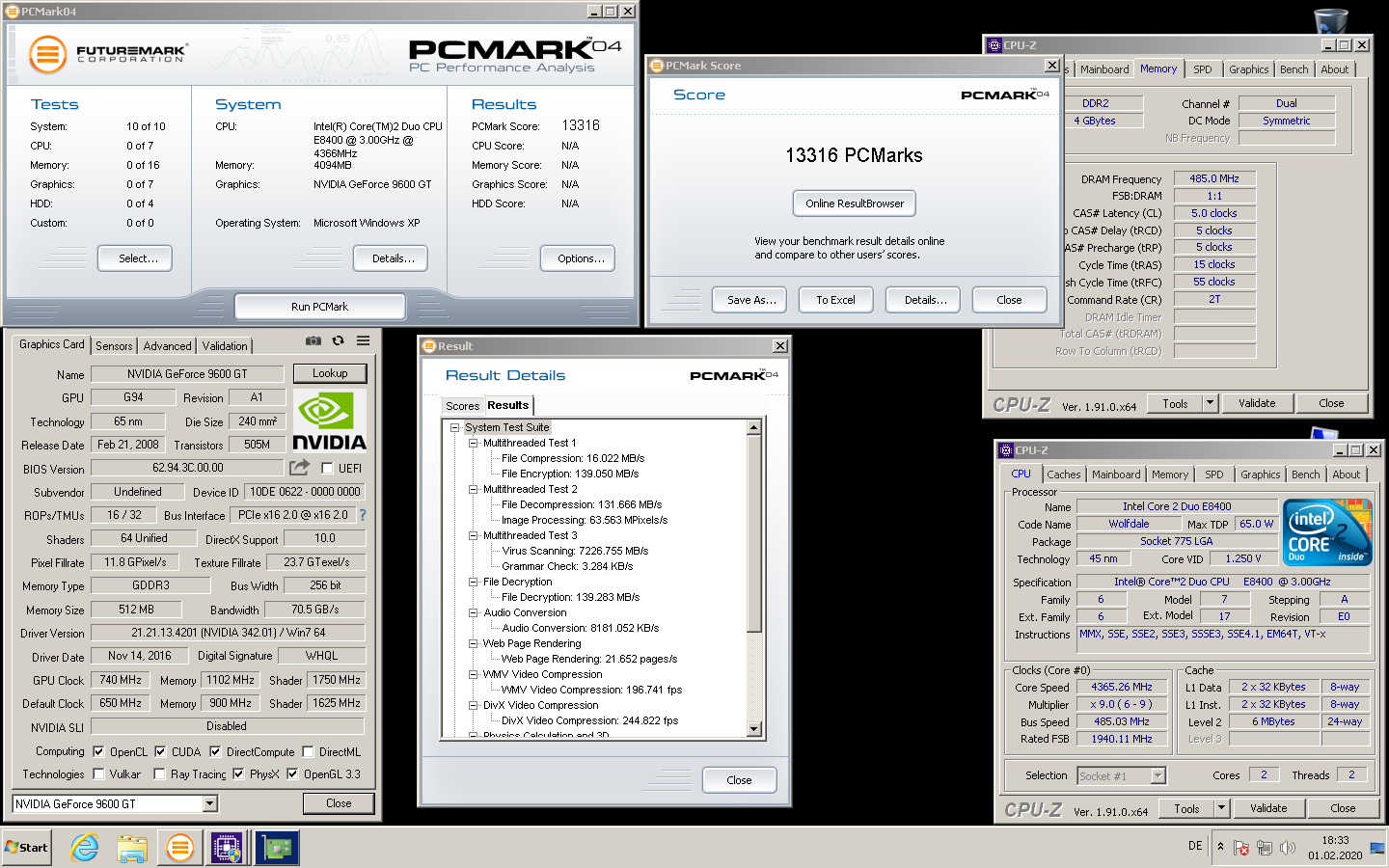Switch to PCMark04 taskbar icon
This screenshot has width=1389, height=868.
click(179, 848)
